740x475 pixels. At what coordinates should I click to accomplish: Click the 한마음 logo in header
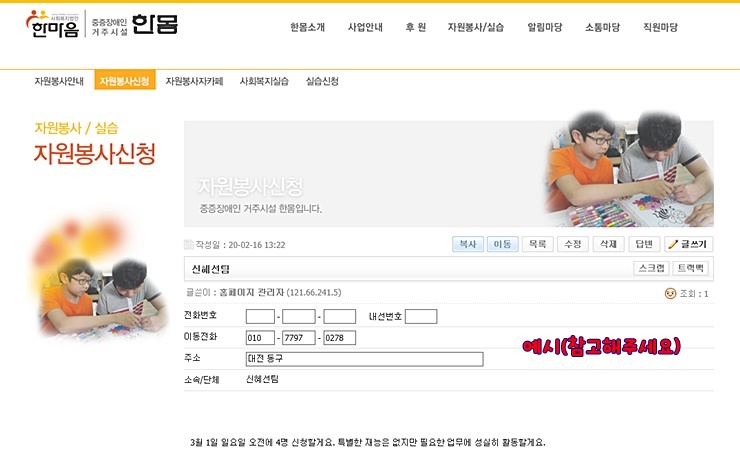click(52, 24)
